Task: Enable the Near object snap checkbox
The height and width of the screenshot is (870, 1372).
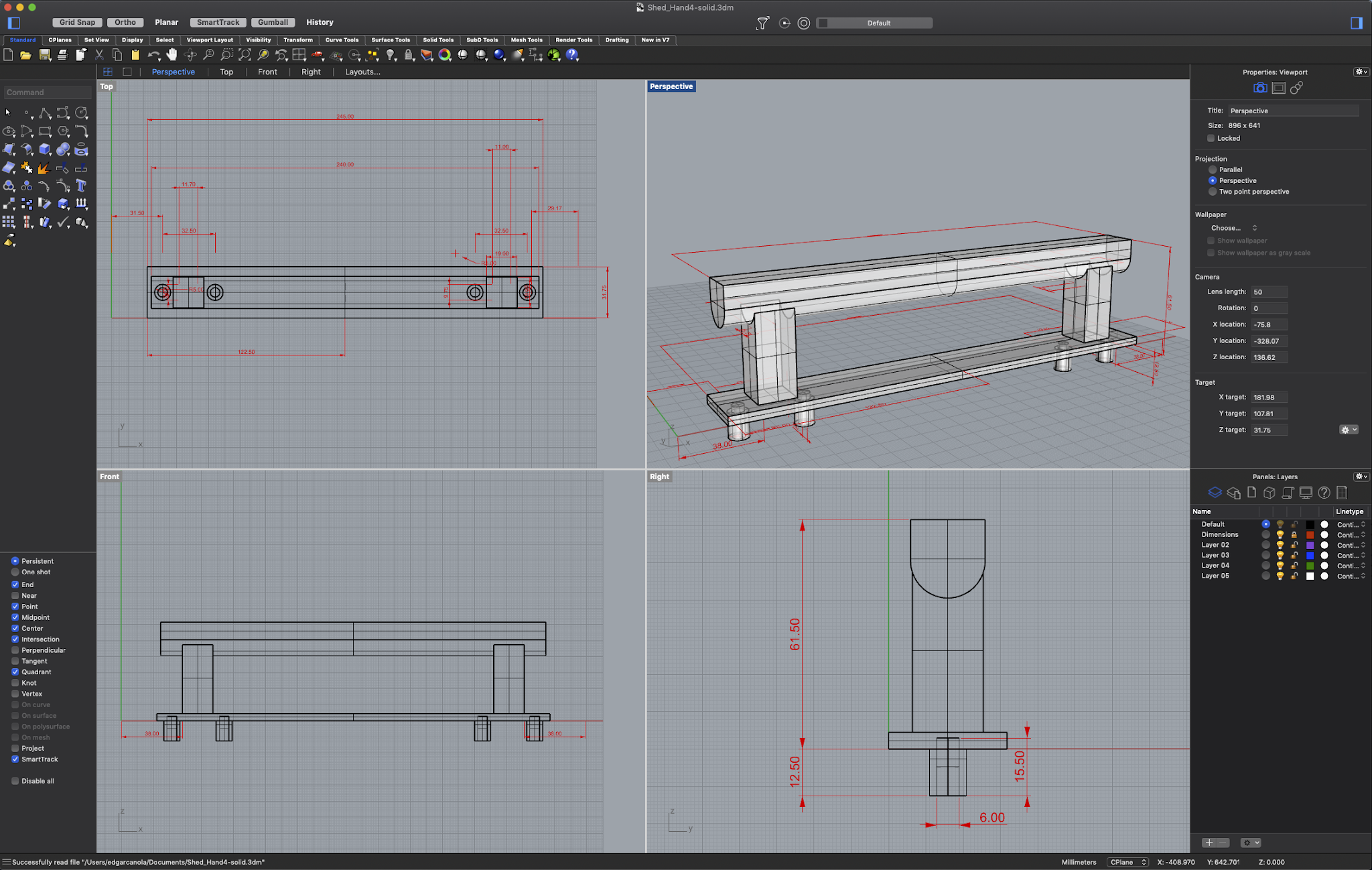Action: (x=15, y=595)
